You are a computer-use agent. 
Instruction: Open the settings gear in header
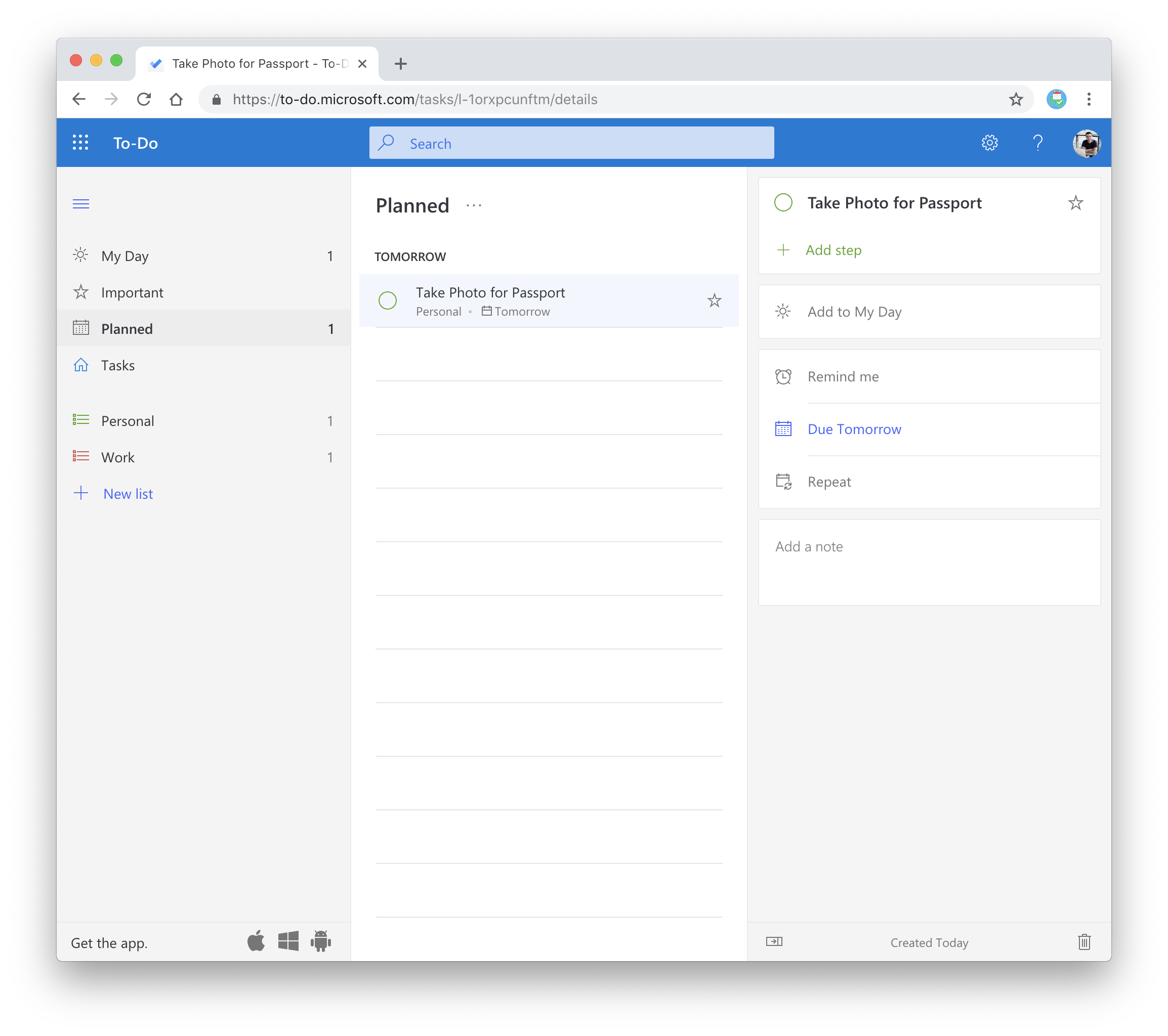(989, 143)
